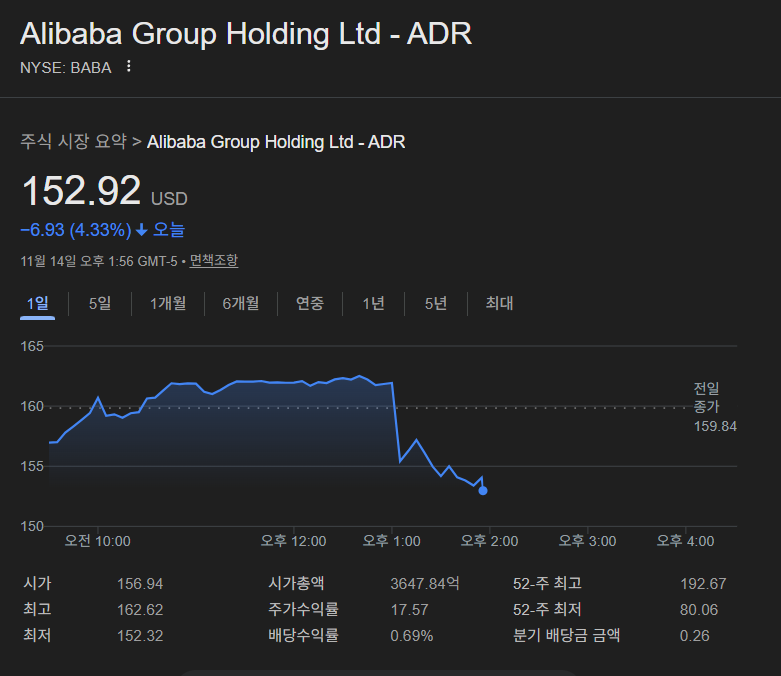Open the three-dot menu beside NYSE: BABA
The image size is (781, 676).
pos(128,67)
